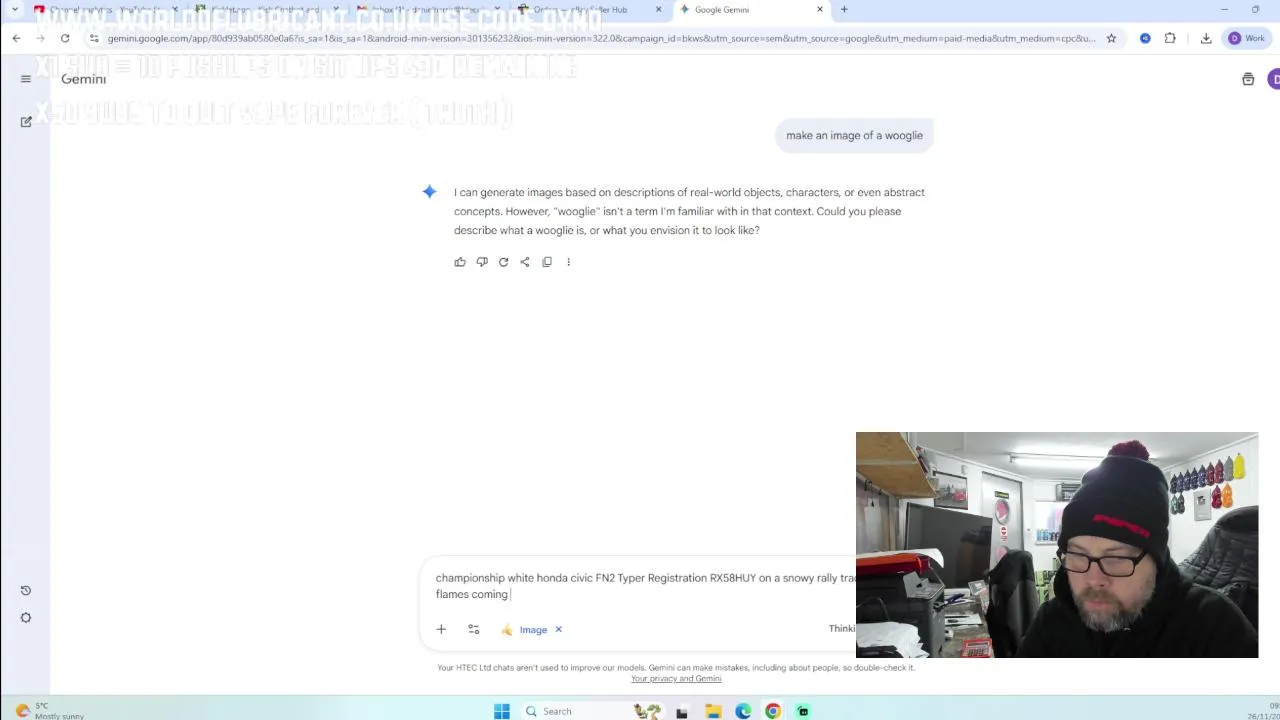Click the Gemini sparkle icon beside response
Viewport: 1280px width, 720px height.
pos(429,192)
